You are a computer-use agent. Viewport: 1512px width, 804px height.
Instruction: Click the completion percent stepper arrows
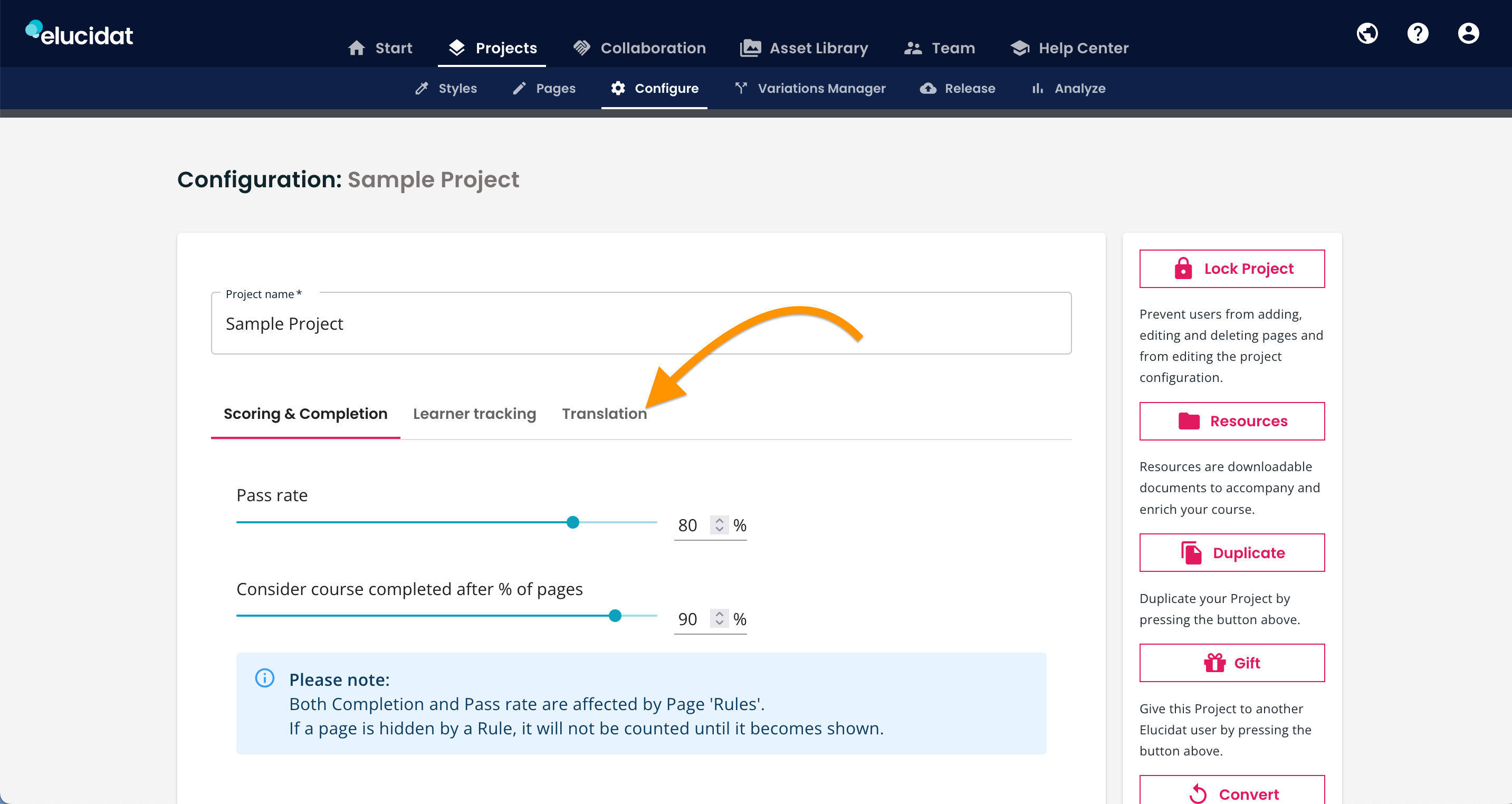tap(719, 618)
